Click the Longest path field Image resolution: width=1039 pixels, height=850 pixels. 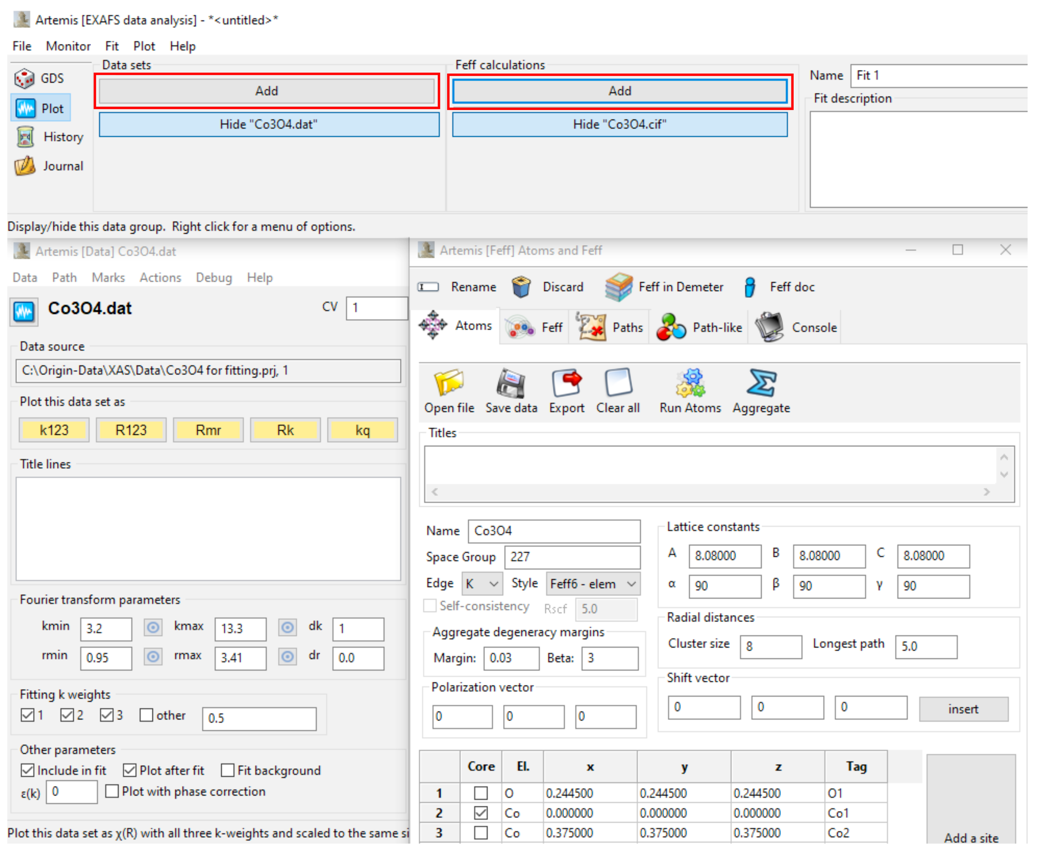(x=926, y=647)
